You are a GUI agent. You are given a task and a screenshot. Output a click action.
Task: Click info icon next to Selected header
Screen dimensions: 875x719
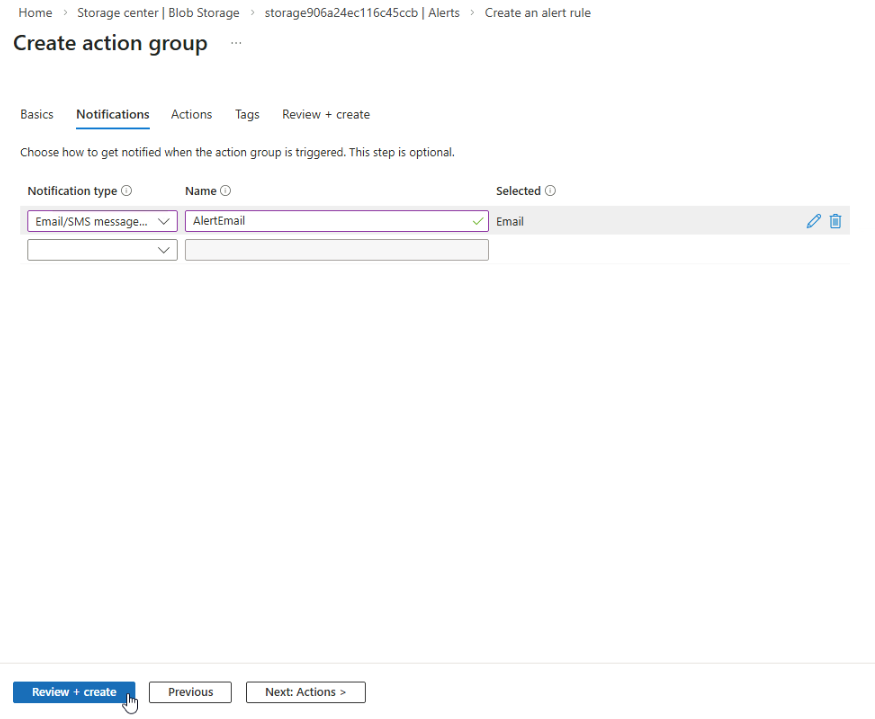tap(550, 191)
